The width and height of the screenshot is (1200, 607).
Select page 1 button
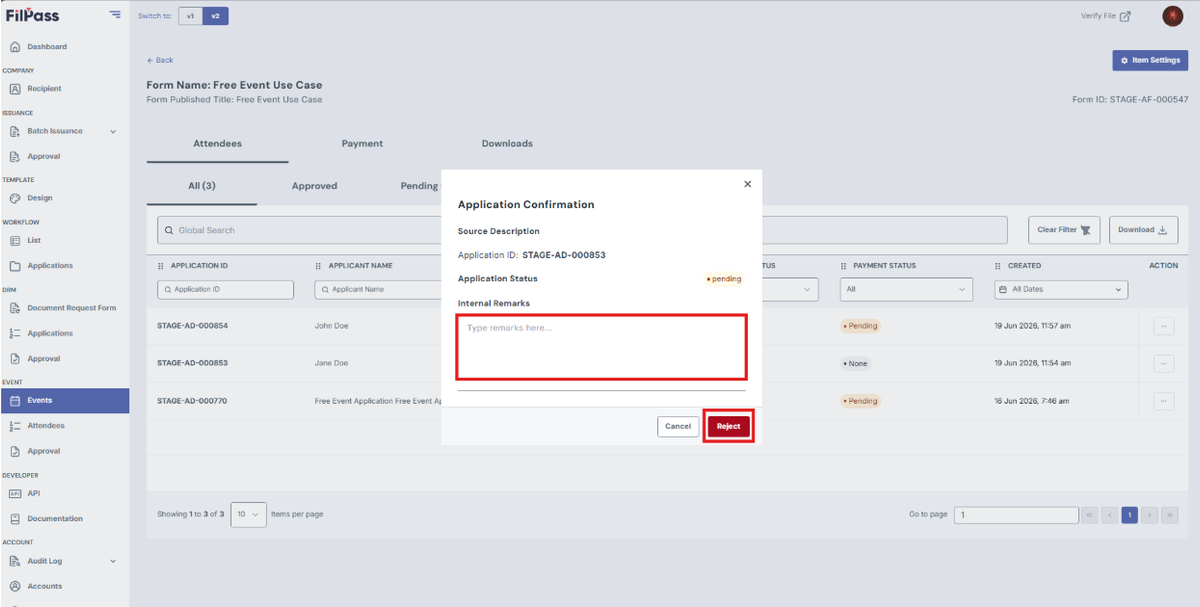pos(1129,515)
